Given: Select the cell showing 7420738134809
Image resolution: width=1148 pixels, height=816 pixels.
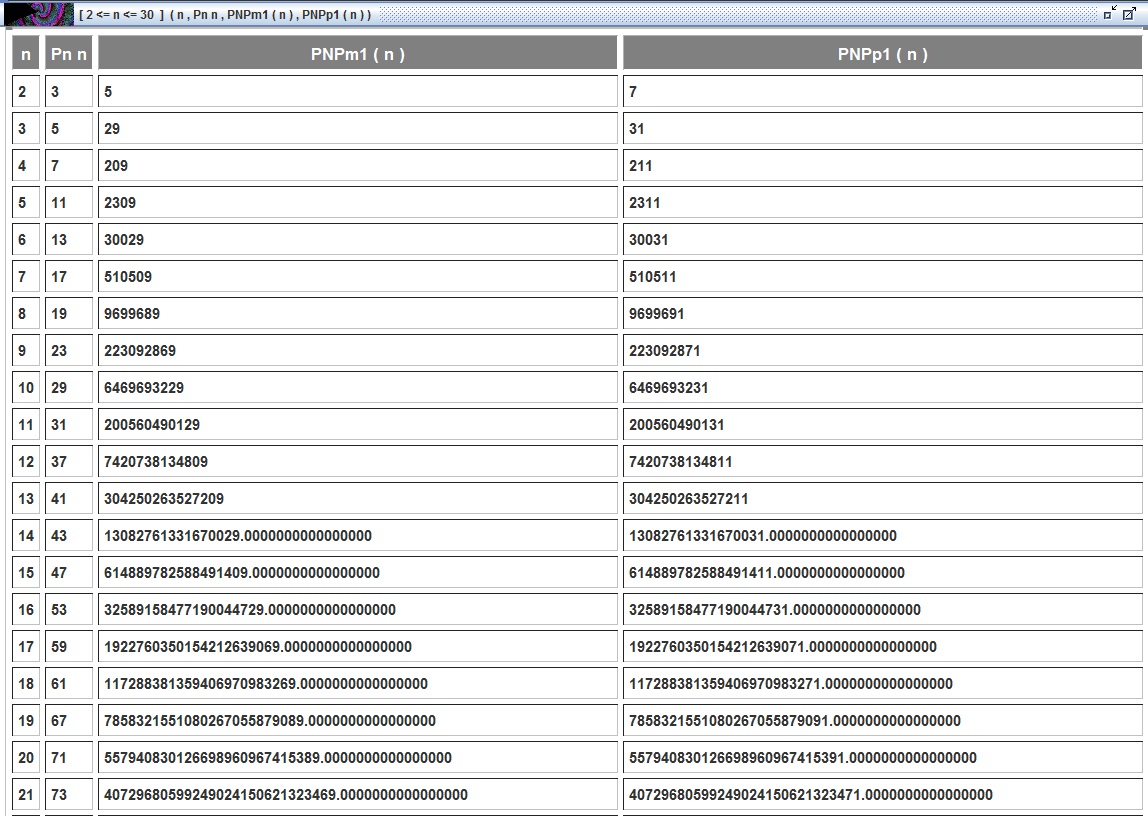Looking at the screenshot, I should 358,462.
